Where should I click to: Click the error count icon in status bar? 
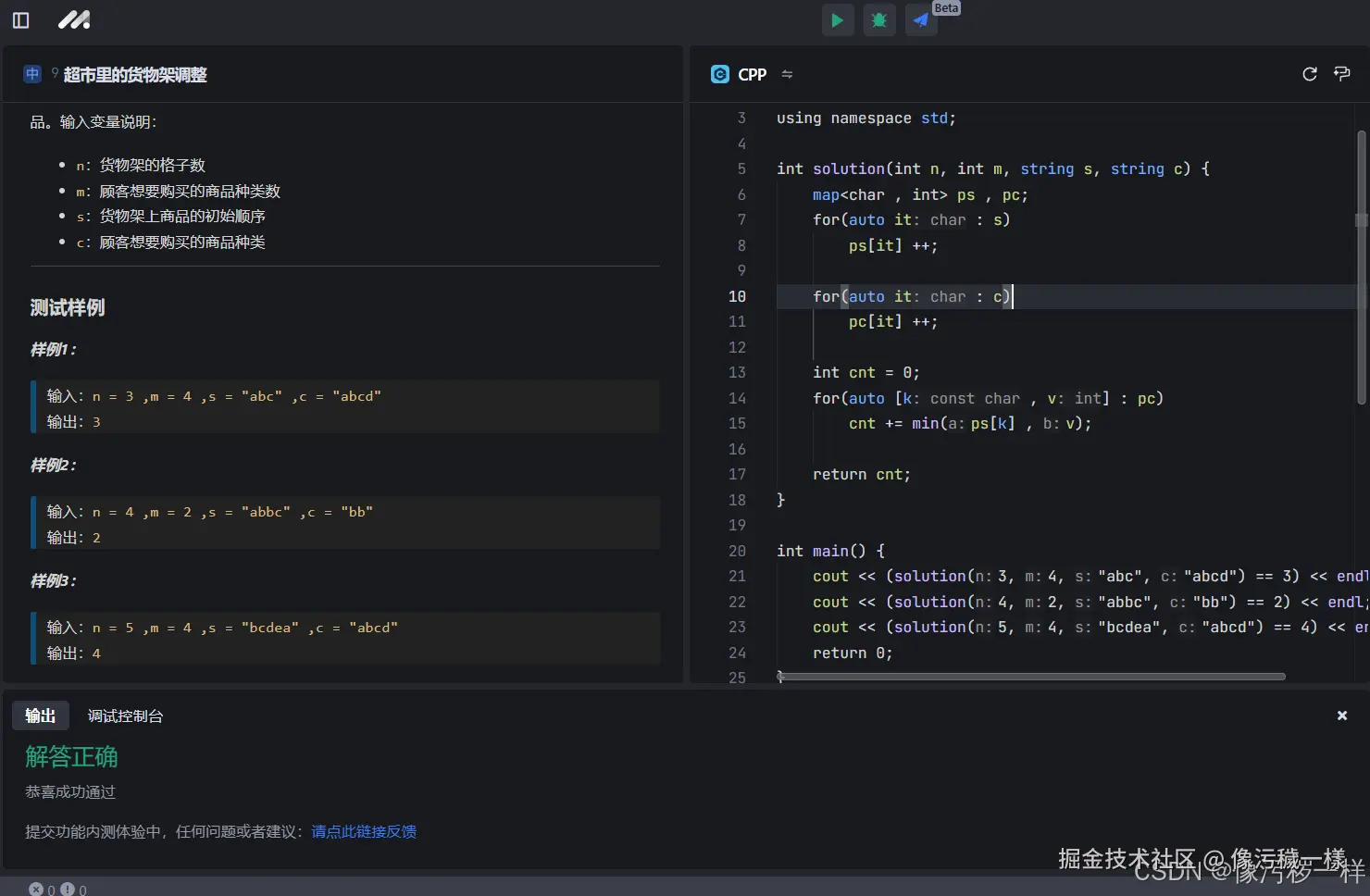click(36, 889)
